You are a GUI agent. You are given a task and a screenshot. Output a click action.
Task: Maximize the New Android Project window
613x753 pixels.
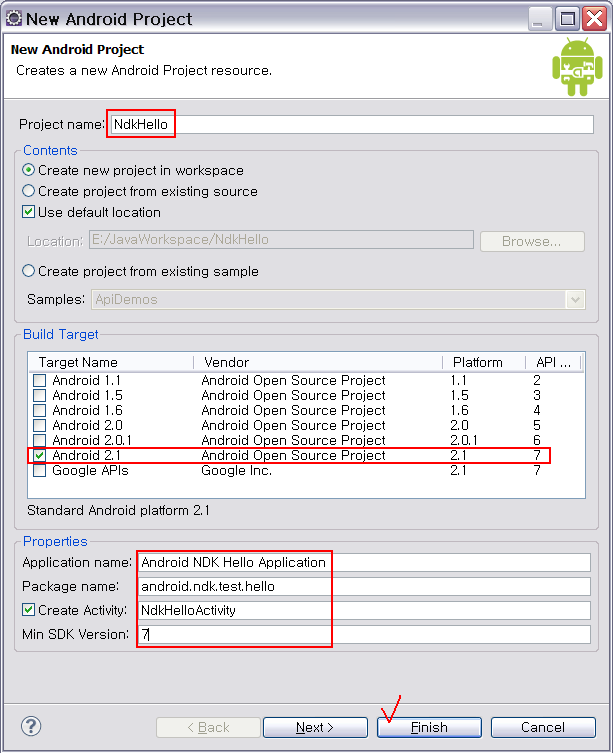coord(567,19)
